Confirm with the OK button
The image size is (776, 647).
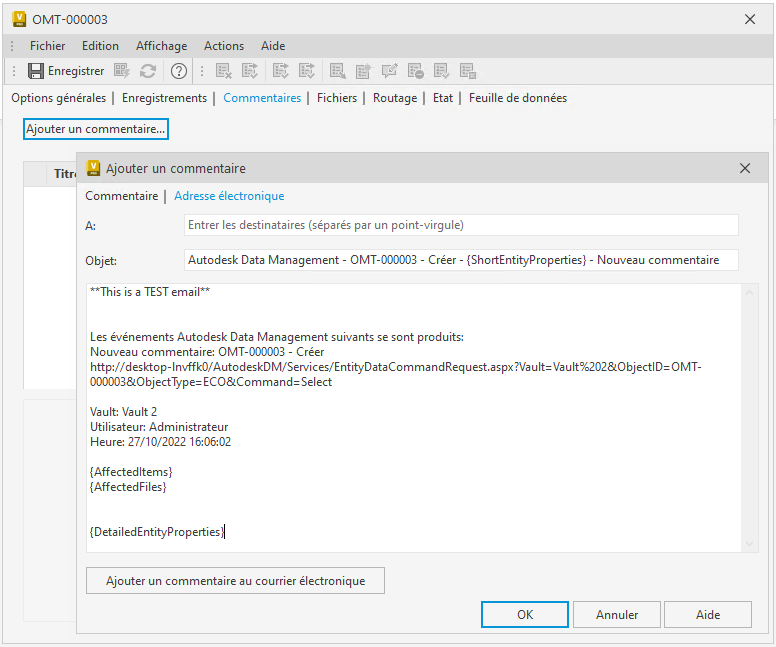[525, 614]
